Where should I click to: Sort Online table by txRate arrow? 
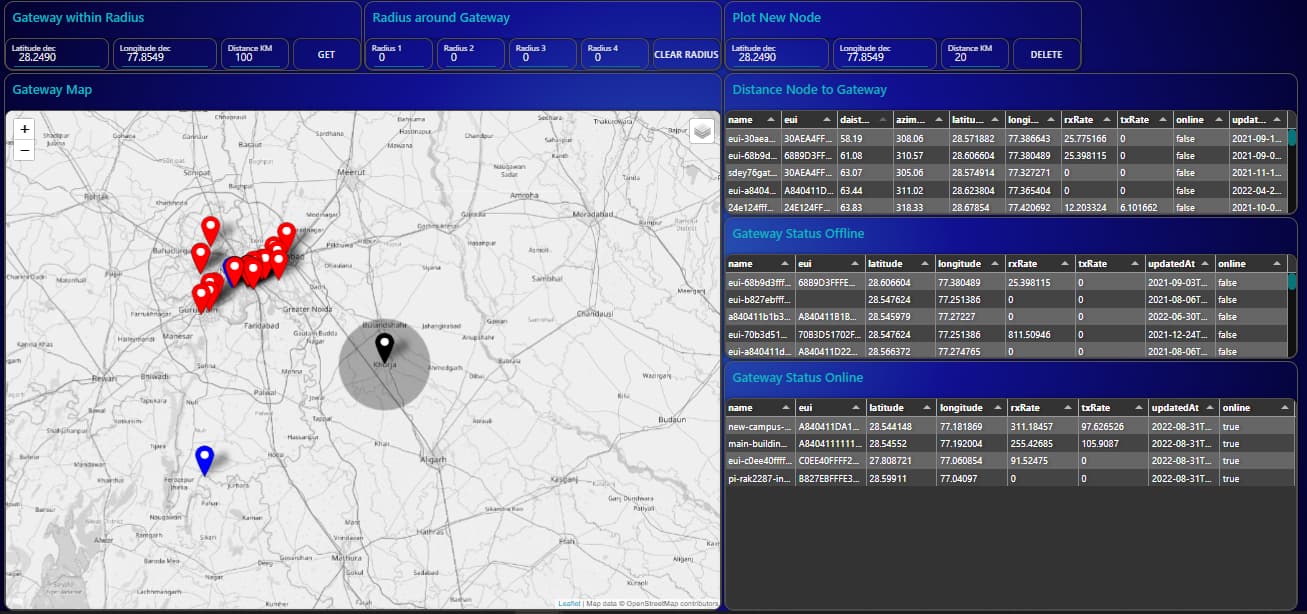tap(1137, 408)
